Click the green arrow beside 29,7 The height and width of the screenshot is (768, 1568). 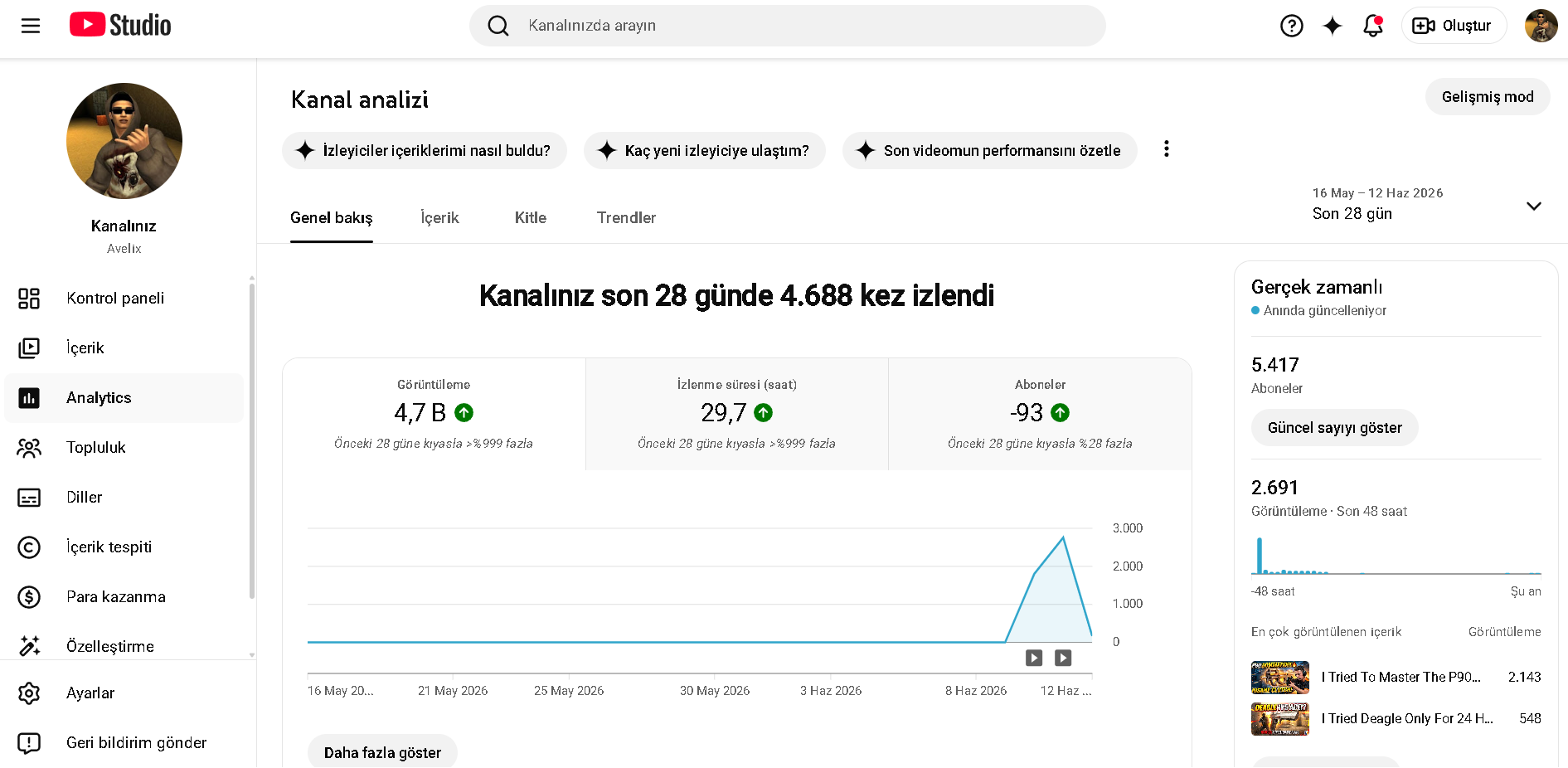[x=764, y=412]
